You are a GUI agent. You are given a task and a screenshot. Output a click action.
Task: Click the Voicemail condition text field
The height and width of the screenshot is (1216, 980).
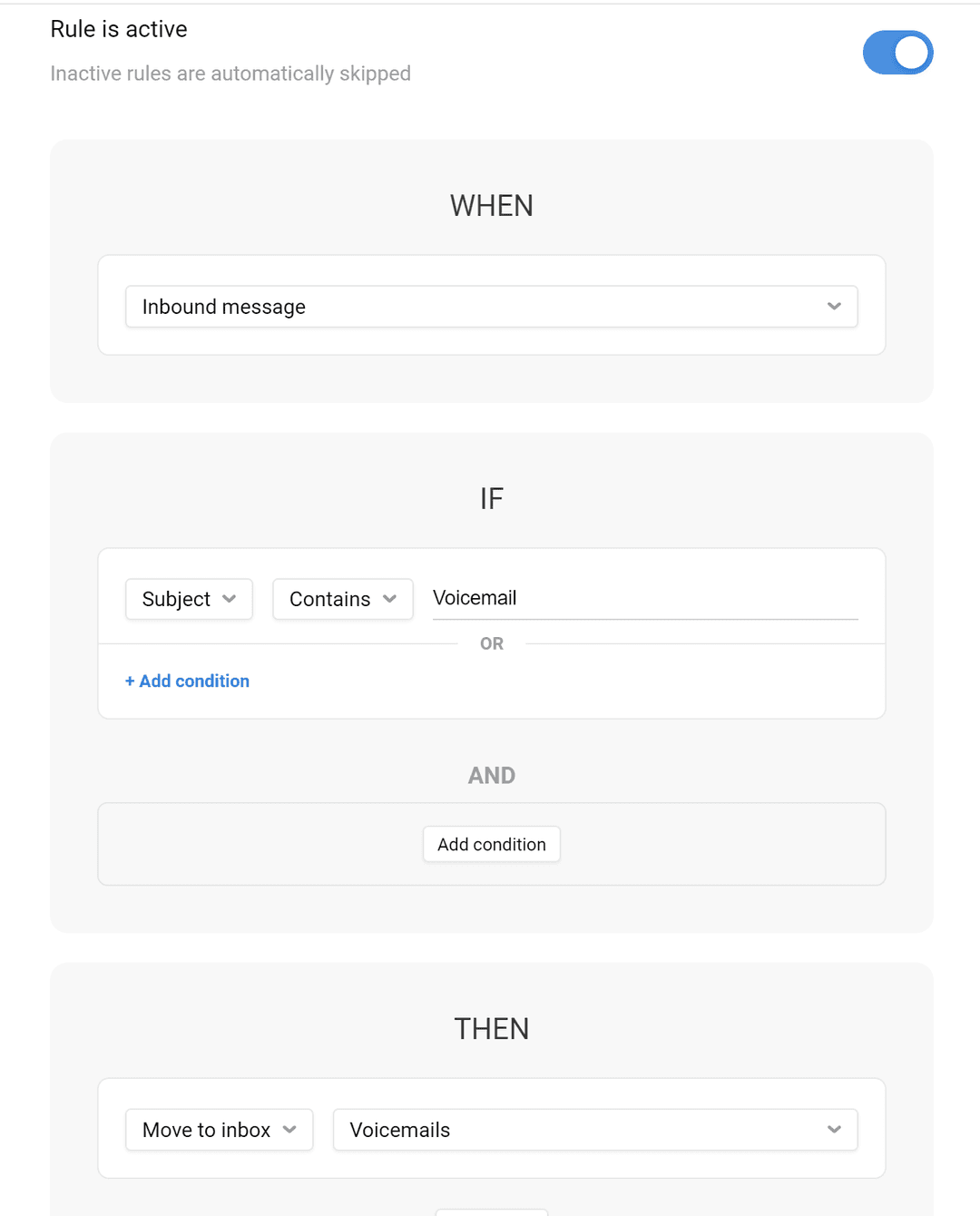tap(644, 598)
